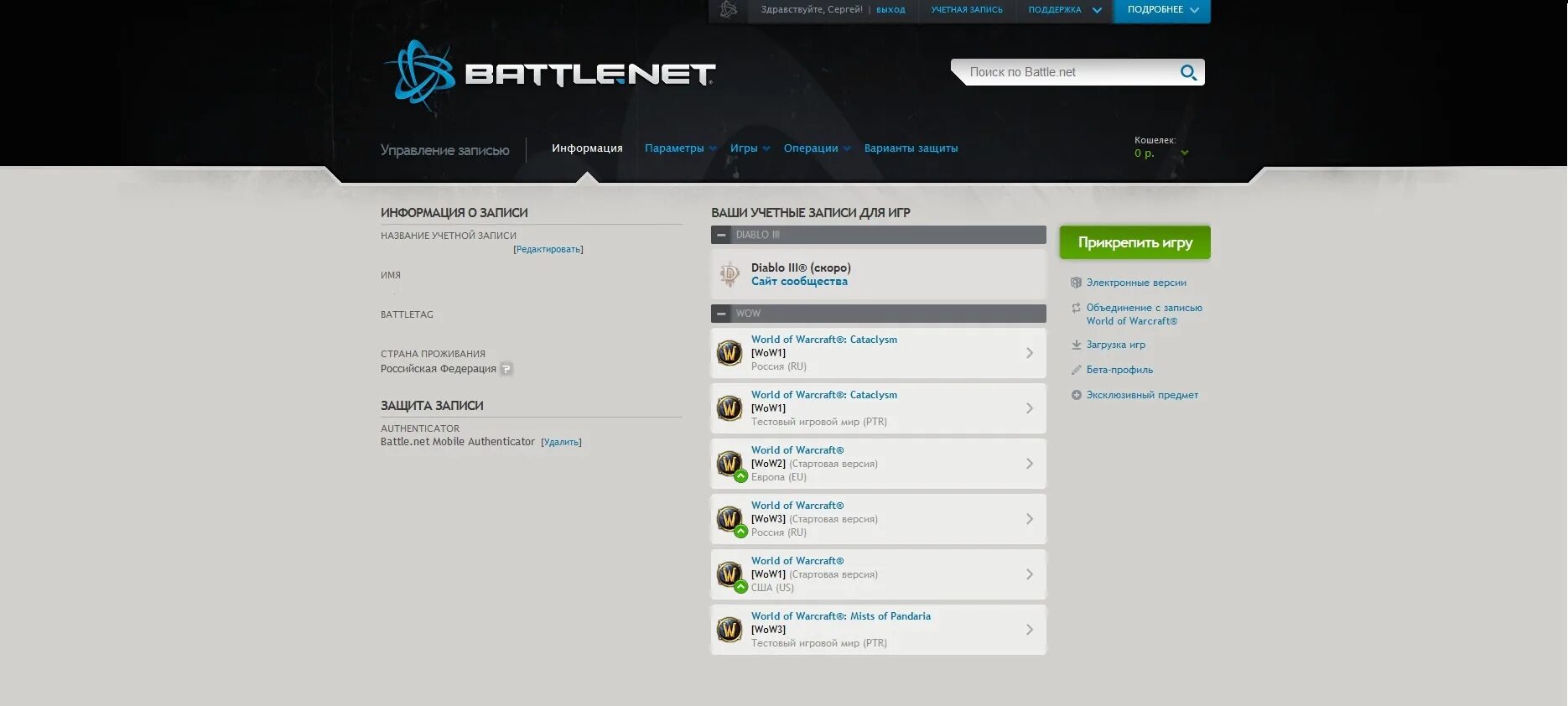
Task: Click the pencil icon beside Бета-профиль
Action: coord(1076,370)
